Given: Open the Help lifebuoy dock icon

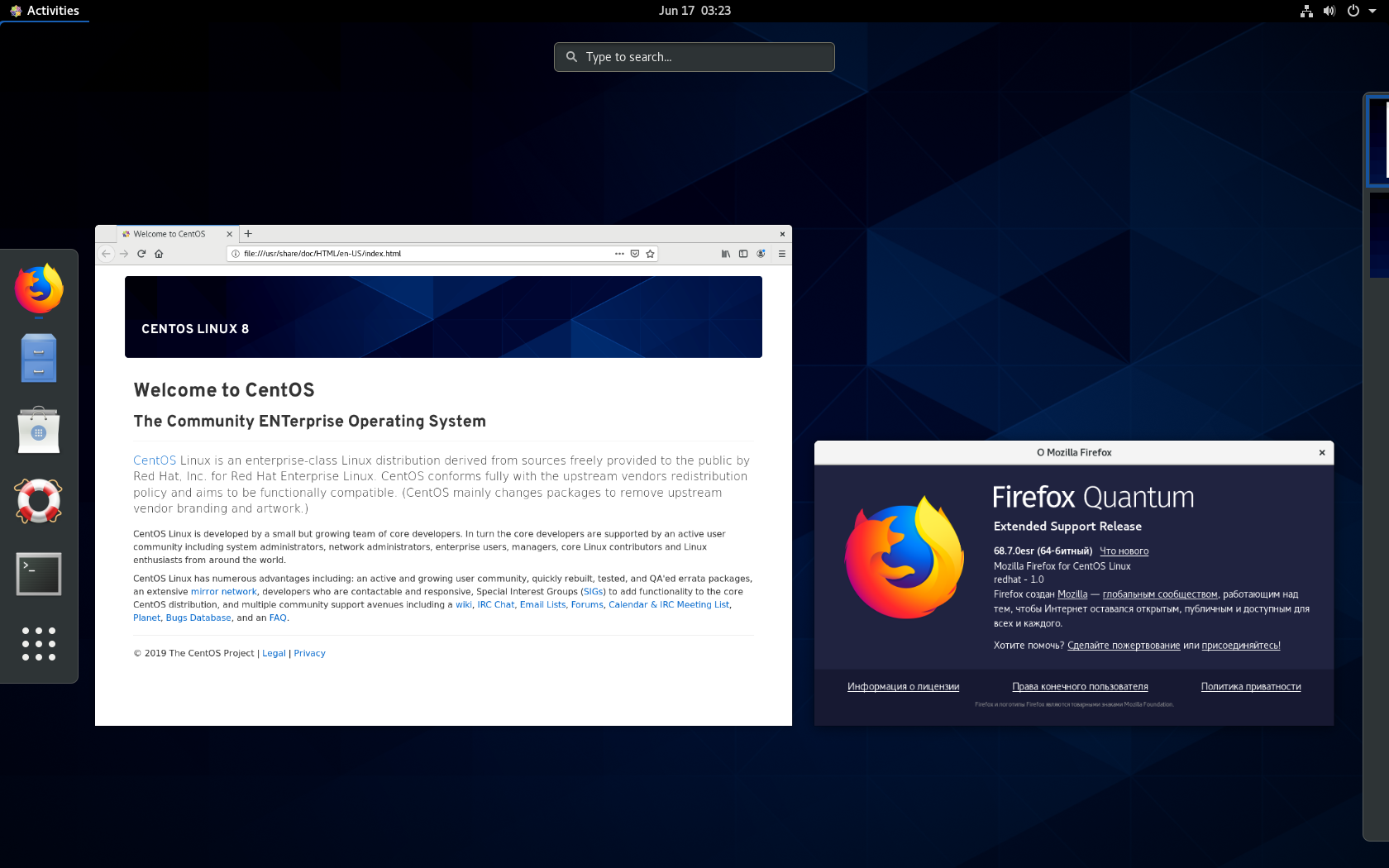Looking at the screenshot, I should [x=39, y=501].
